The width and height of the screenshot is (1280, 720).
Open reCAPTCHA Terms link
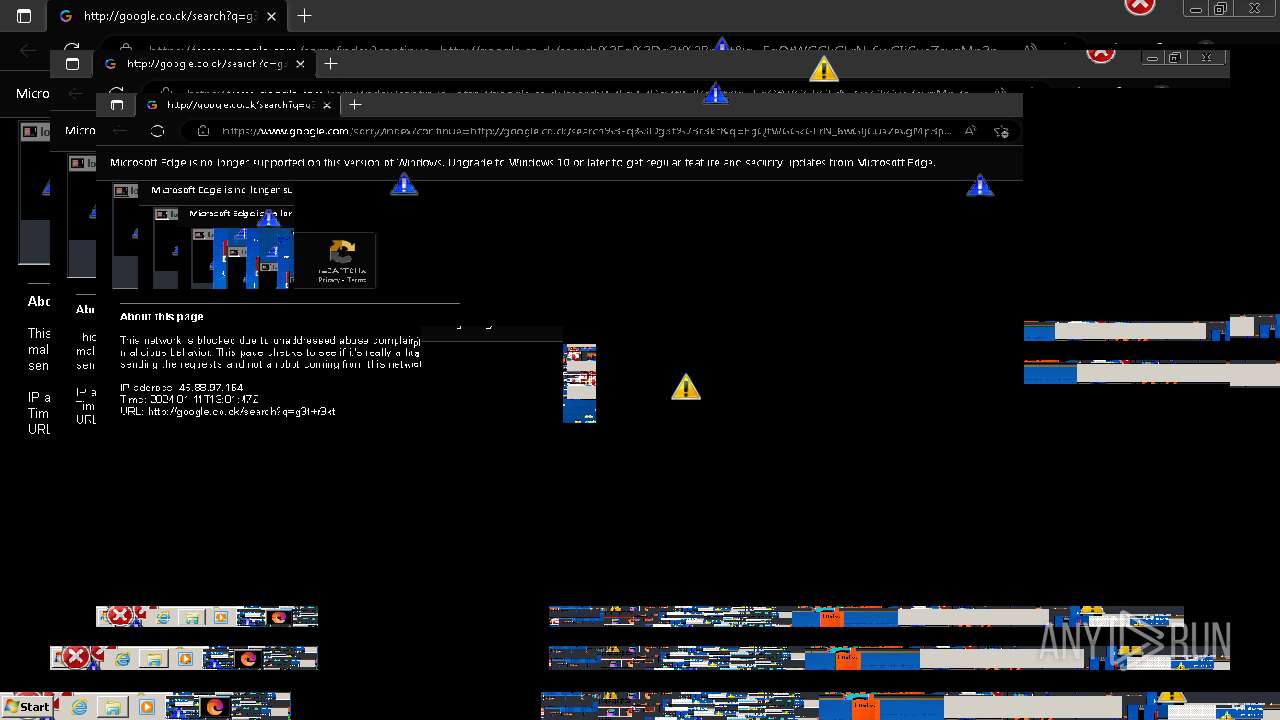(x=357, y=280)
